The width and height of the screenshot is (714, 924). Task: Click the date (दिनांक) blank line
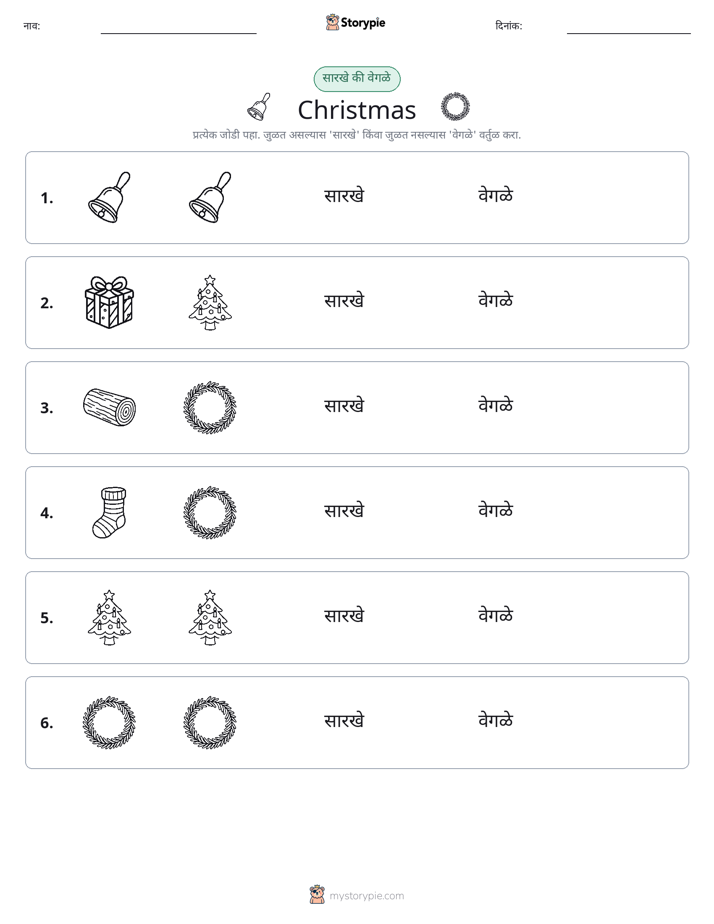pos(629,33)
